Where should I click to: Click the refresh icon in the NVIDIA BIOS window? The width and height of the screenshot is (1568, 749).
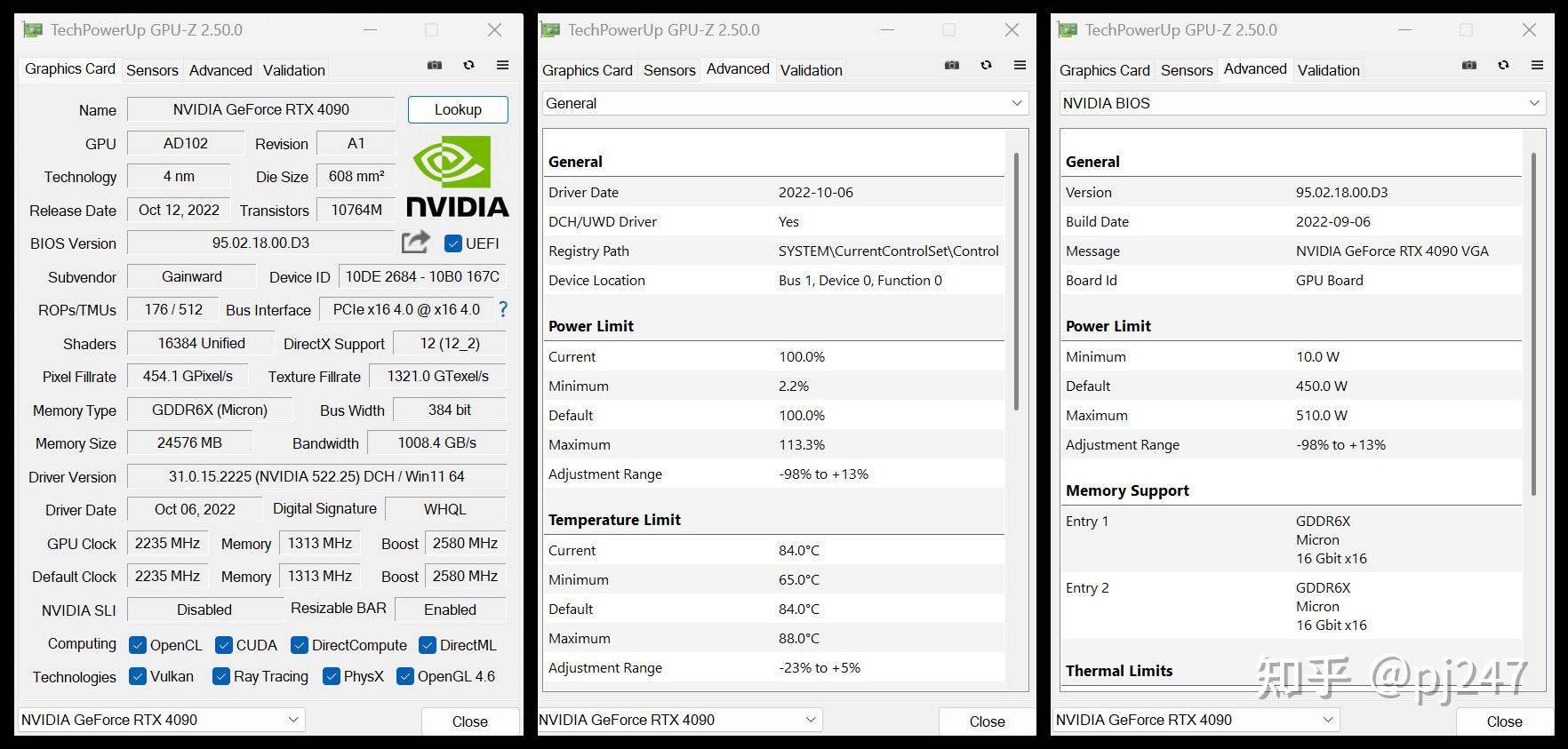pos(1504,65)
